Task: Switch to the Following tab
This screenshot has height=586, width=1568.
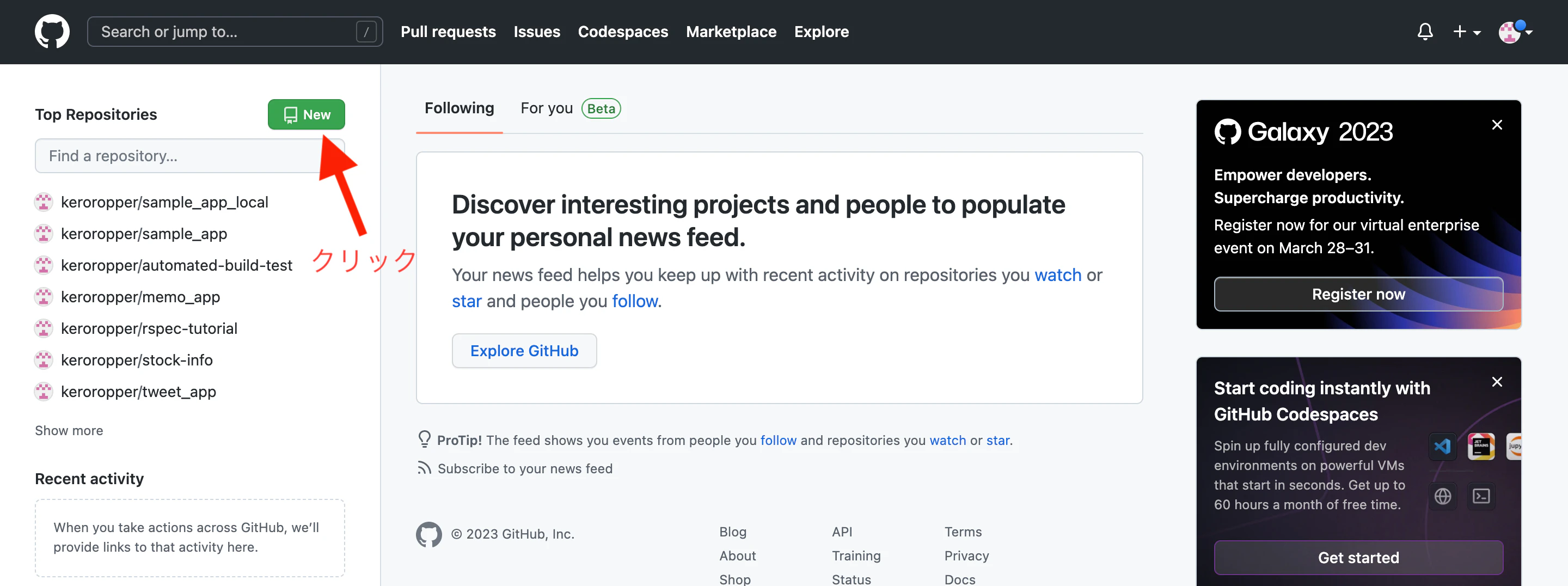Action: click(x=459, y=108)
